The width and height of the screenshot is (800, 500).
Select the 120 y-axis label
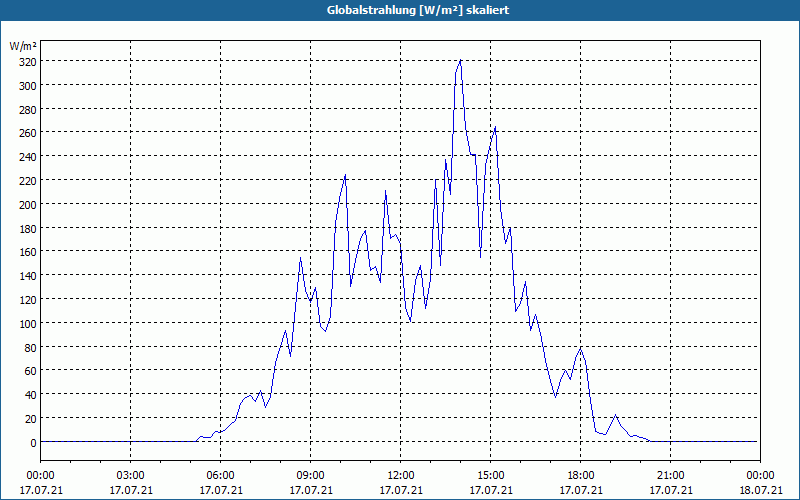pos(28,300)
